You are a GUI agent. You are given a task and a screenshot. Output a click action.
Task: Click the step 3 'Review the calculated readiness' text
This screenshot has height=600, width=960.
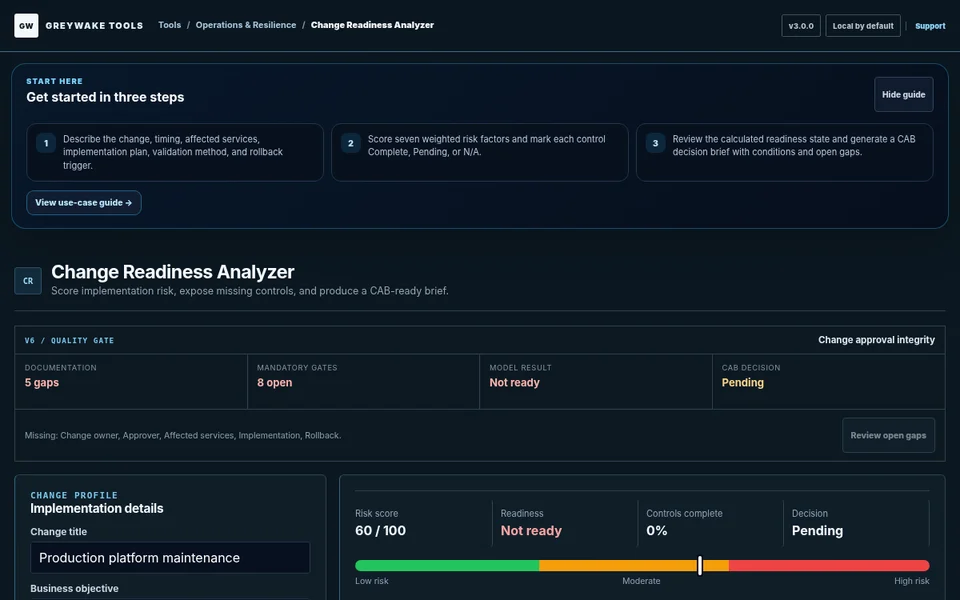794,146
